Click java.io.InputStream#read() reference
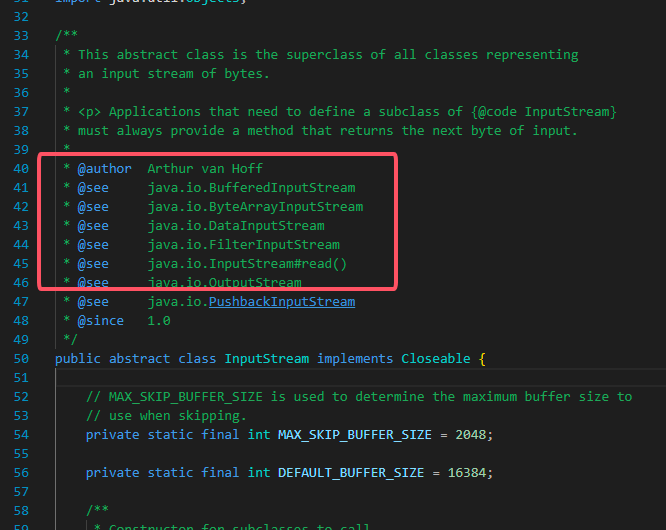The width and height of the screenshot is (666, 530). click(247, 264)
